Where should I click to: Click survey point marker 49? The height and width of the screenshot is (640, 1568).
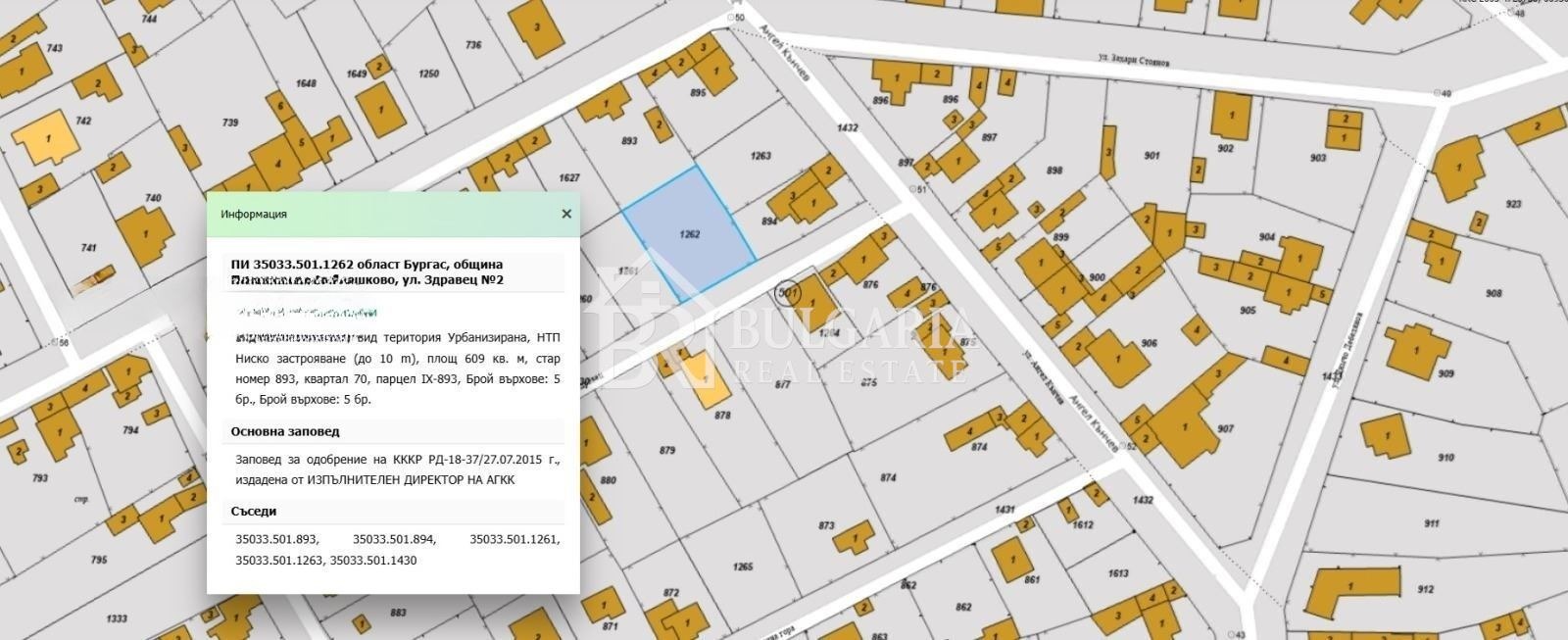(1438, 93)
